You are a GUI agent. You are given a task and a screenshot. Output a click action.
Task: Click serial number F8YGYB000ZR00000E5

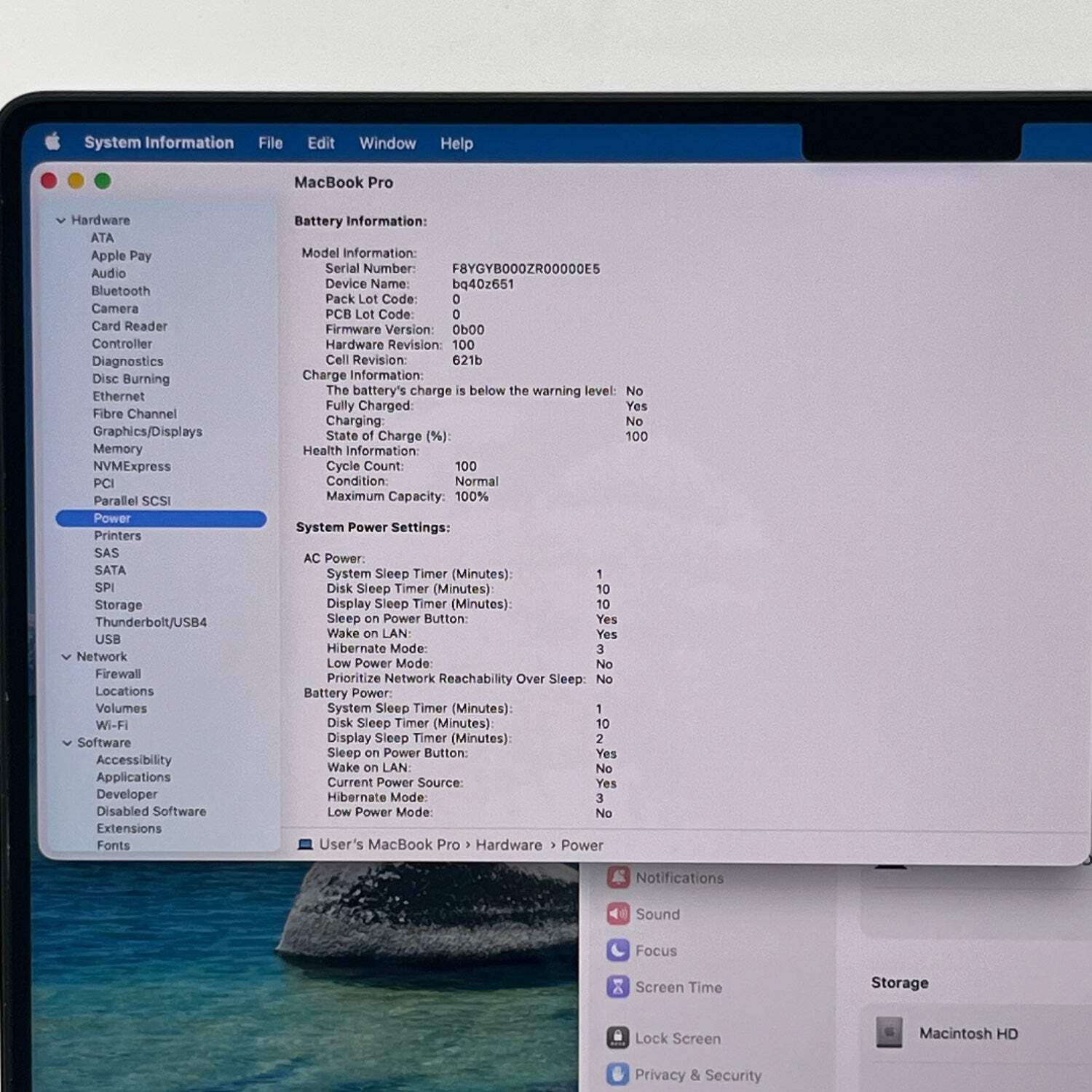click(526, 269)
